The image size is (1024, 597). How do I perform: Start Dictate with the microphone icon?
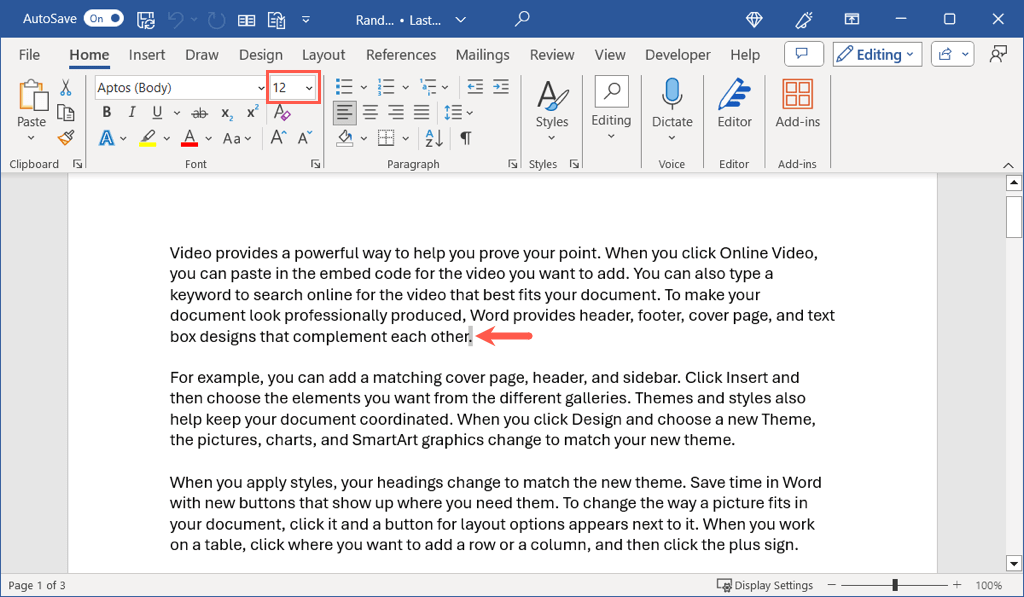[x=672, y=104]
